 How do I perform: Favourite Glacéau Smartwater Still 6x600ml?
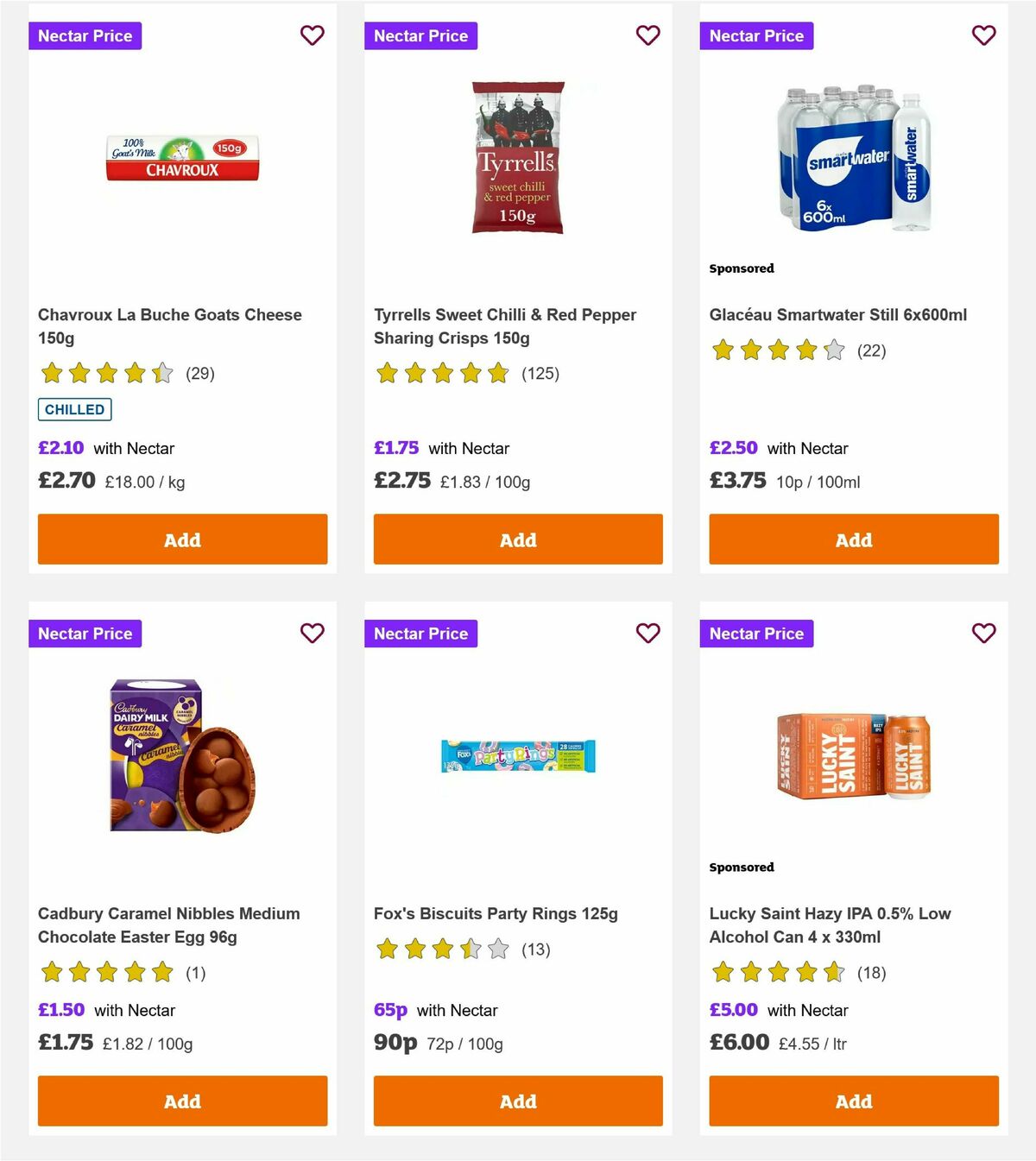tap(983, 35)
